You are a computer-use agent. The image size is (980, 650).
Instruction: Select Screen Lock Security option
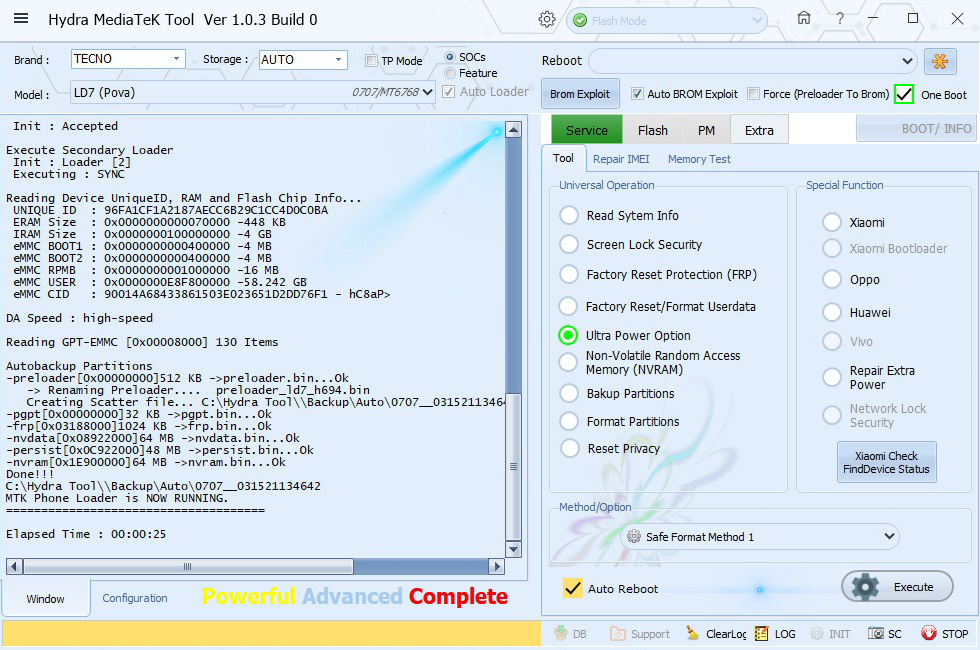click(569, 244)
